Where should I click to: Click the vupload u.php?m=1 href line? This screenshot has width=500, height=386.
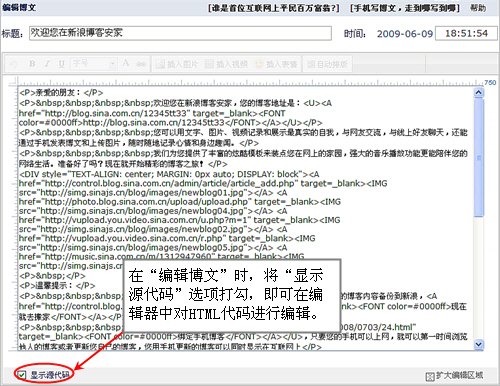(179, 220)
